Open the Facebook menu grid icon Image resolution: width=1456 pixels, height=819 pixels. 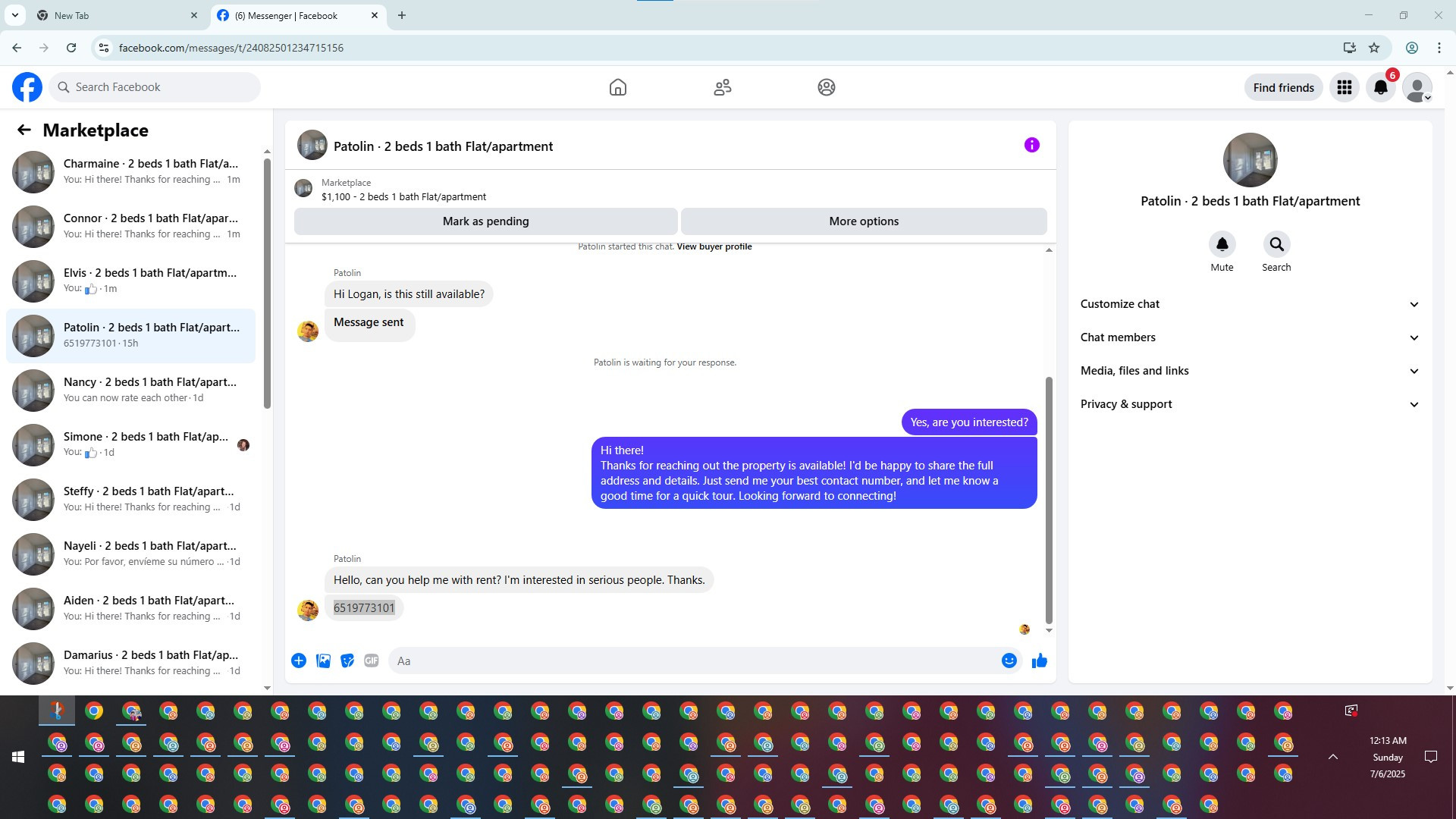(x=1344, y=87)
